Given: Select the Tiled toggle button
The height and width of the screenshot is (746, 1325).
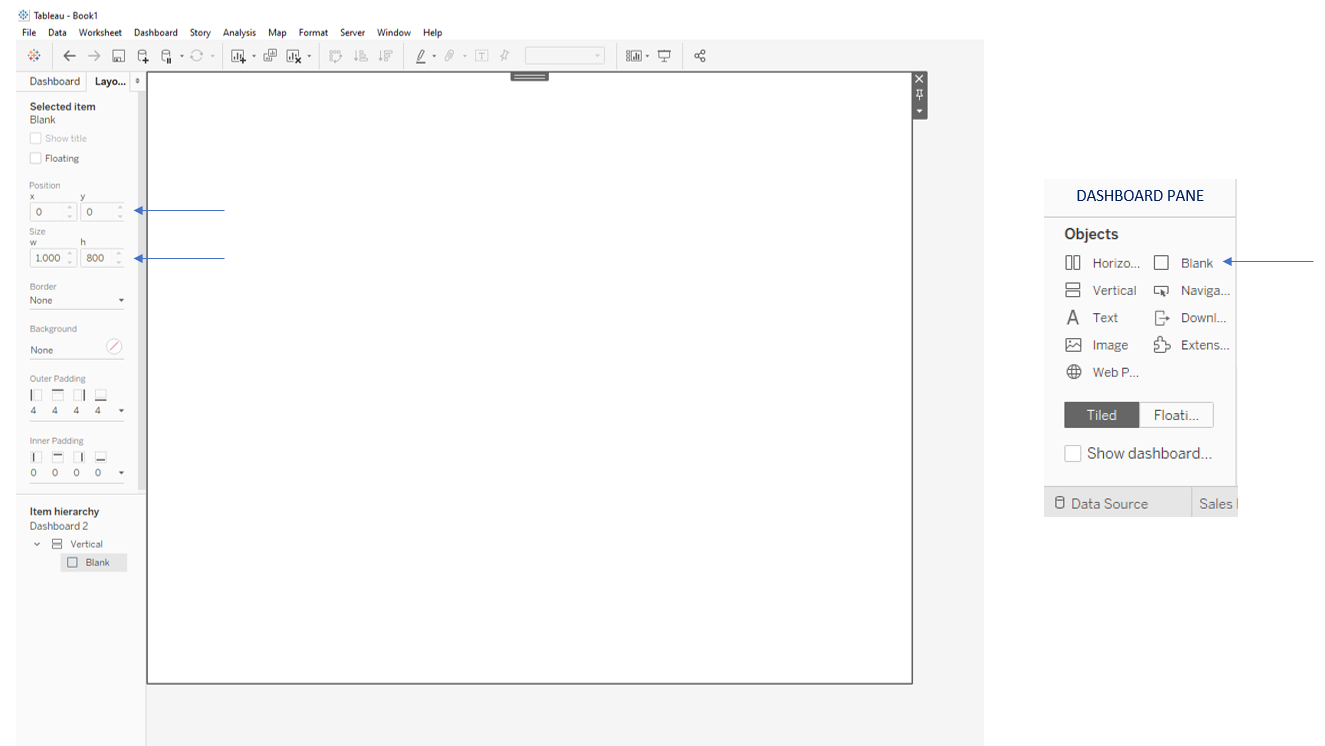Looking at the screenshot, I should [1101, 415].
